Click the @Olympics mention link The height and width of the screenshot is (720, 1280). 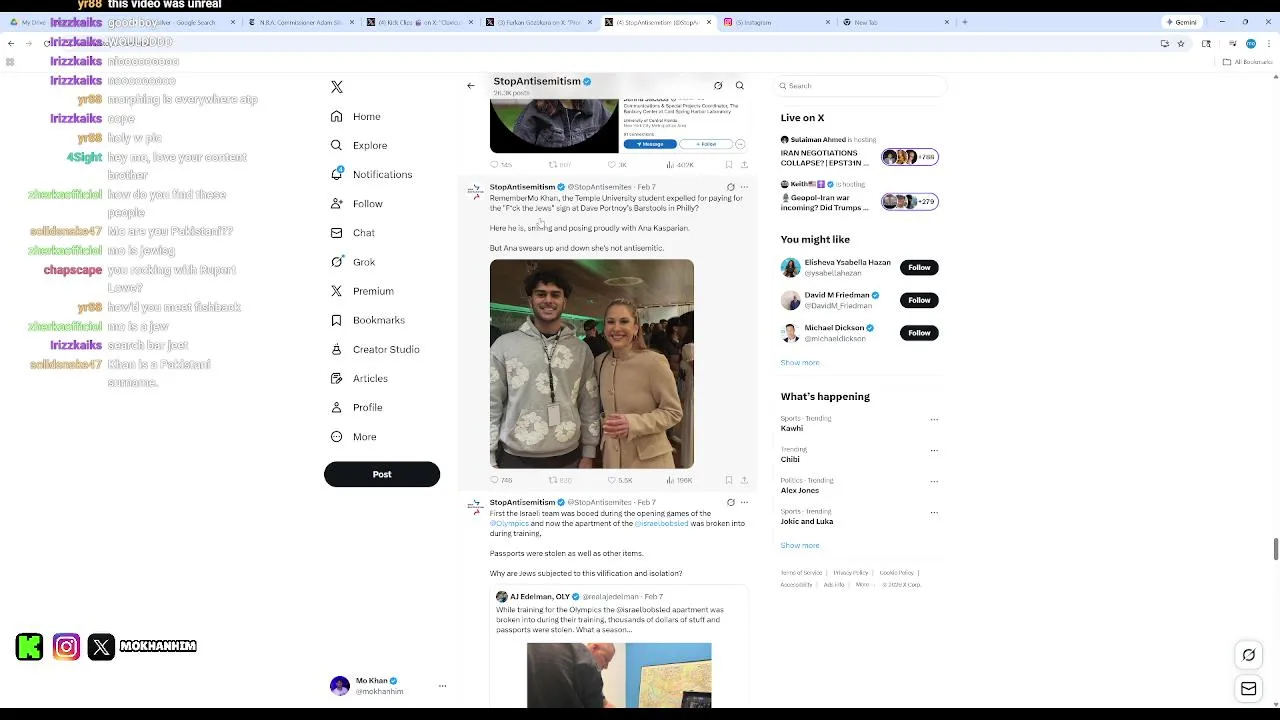click(510, 523)
